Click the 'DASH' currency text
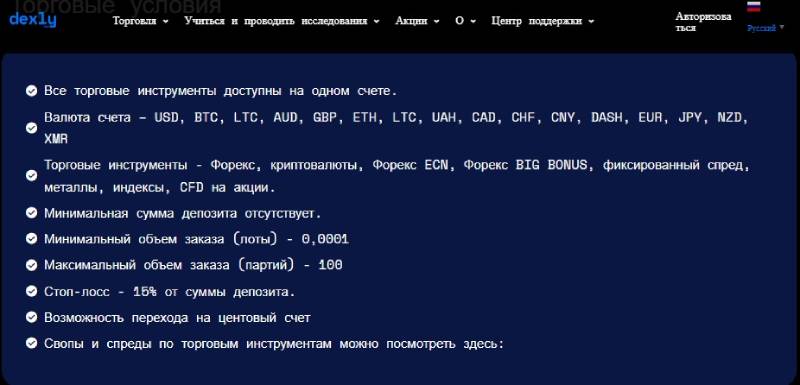The height and width of the screenshot is (385, 800). coord(607,118)
